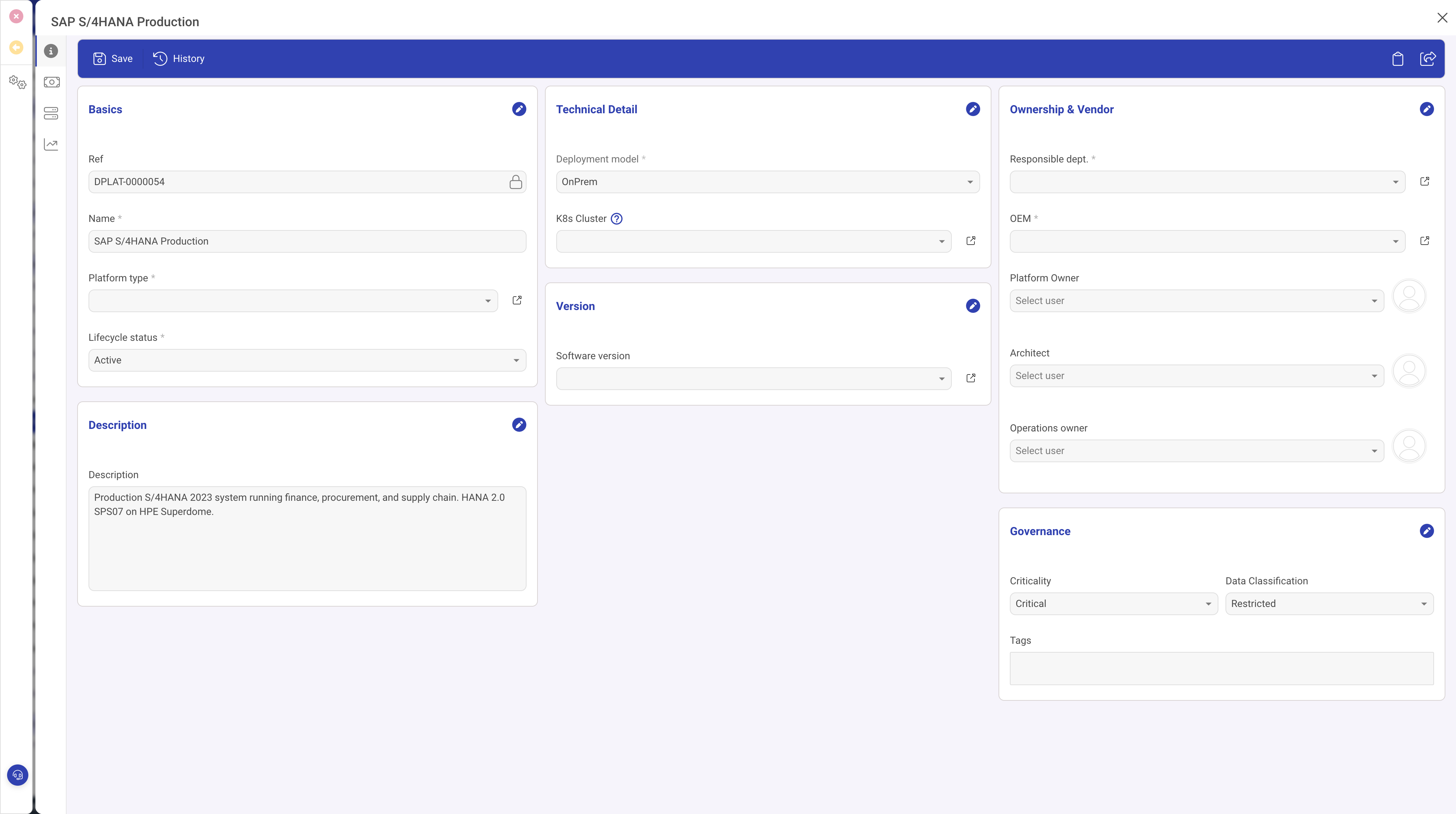Click the Save button
The image size is (1456, 814).
[113, 59]
